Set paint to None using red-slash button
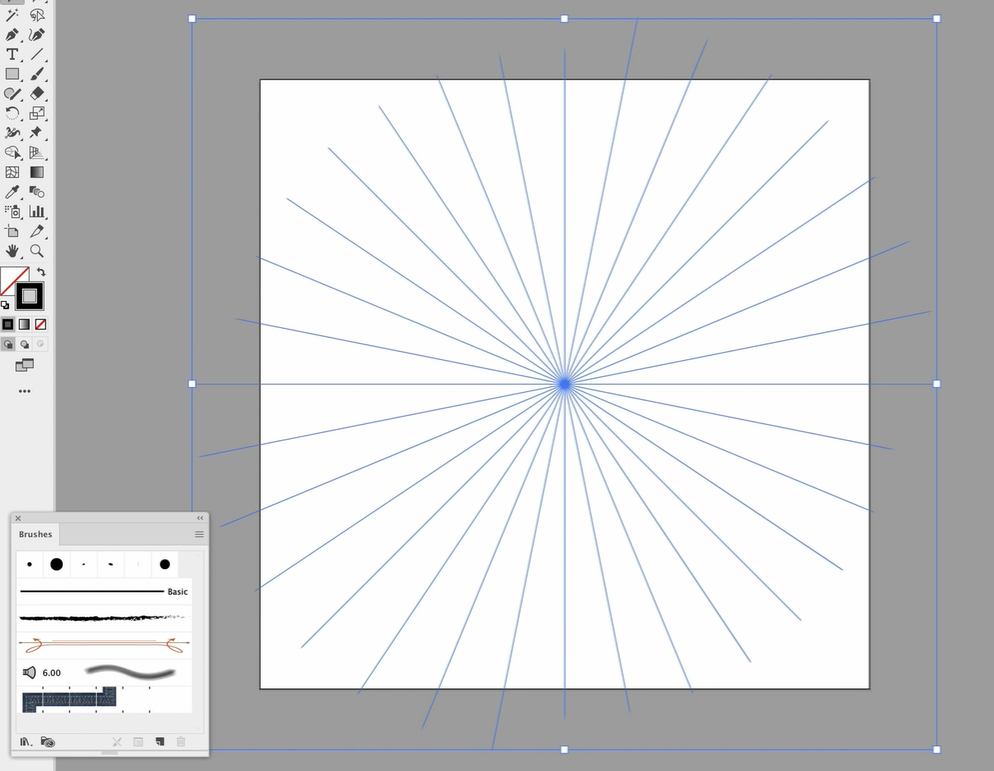 pos(41,324)
